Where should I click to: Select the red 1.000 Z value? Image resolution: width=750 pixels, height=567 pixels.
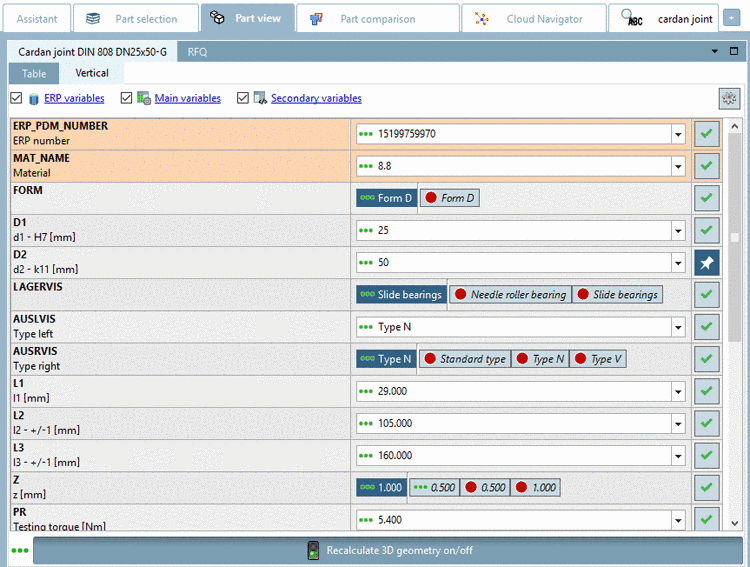[536, 488]
